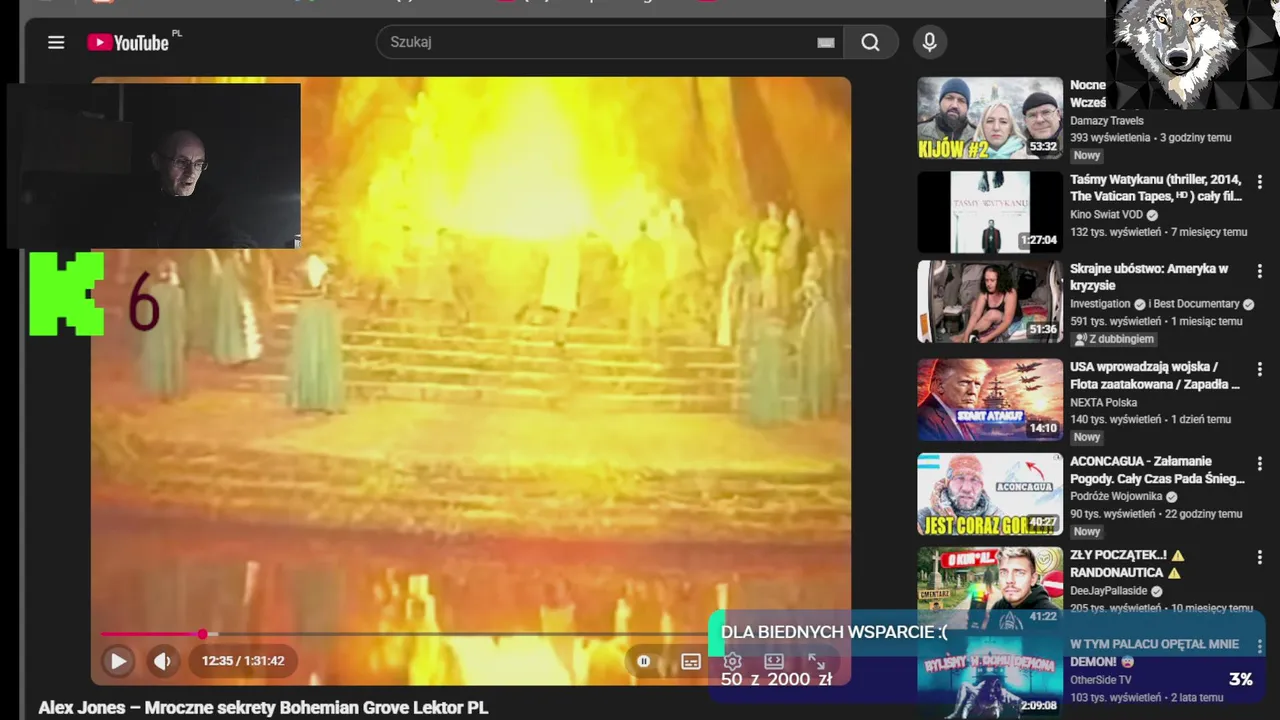Open W TYM PALACU demon thumbnail

(990, 675)
